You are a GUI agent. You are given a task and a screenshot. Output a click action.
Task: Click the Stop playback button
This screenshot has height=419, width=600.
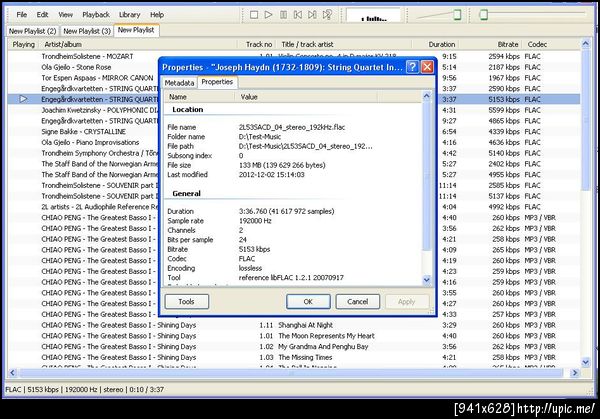254,15
